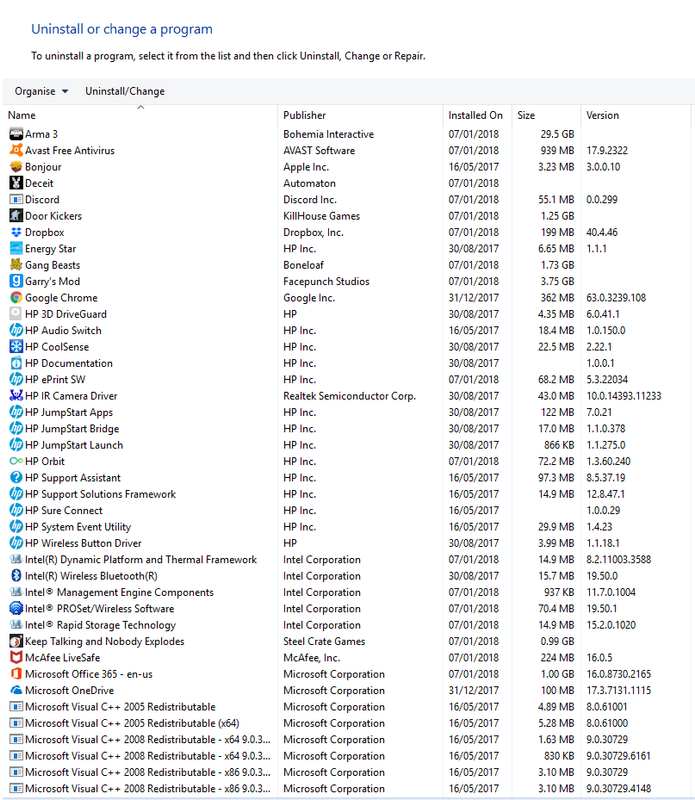Image resolution: width=695 pixels, height=800 pixels.
Task: Click the 0.99 GB size value
Action: click(557, 641)
